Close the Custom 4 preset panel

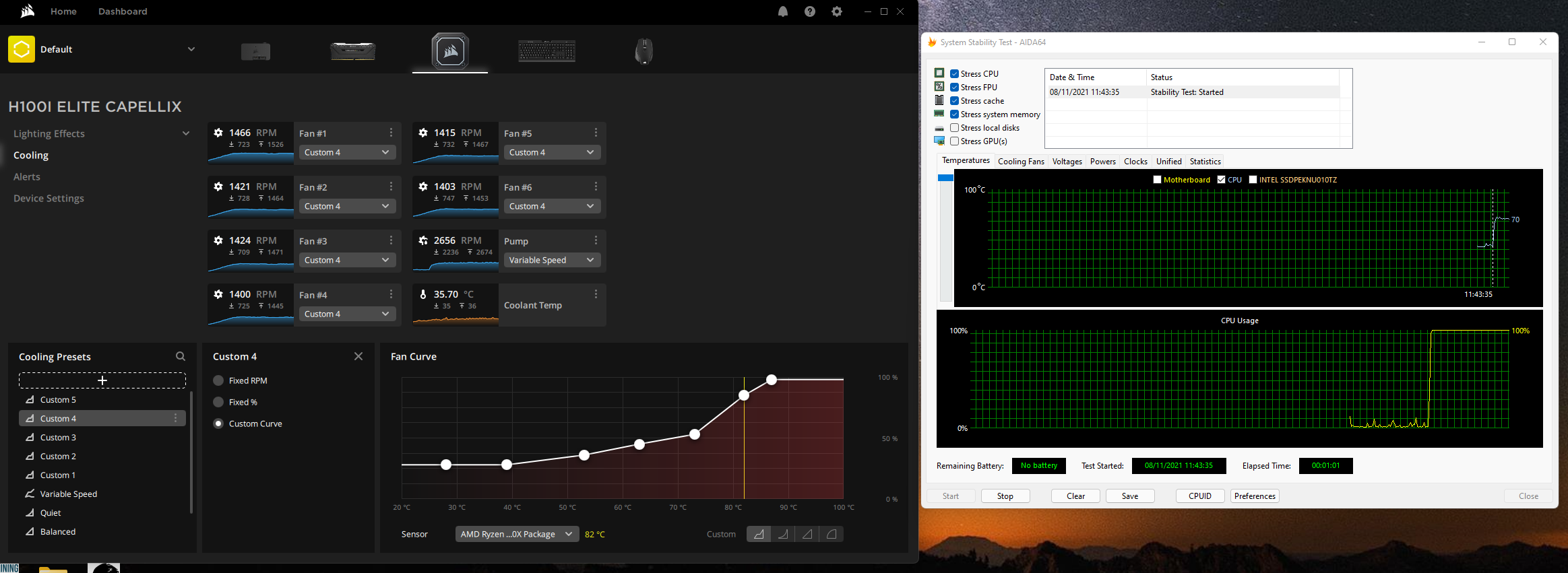click(358, 356)
